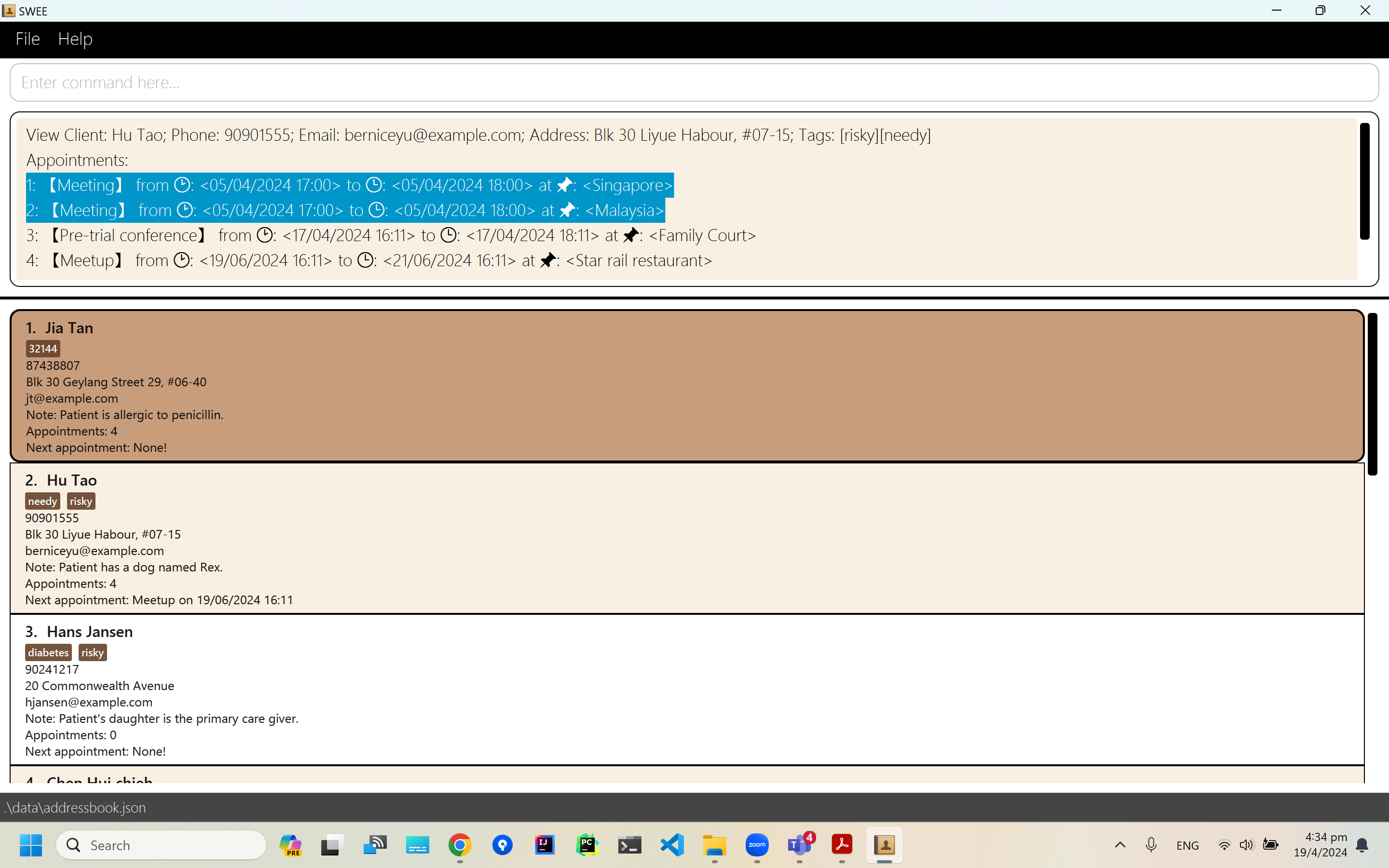
Task: Click the result display scrollbar
Action: coord(1364,181)
